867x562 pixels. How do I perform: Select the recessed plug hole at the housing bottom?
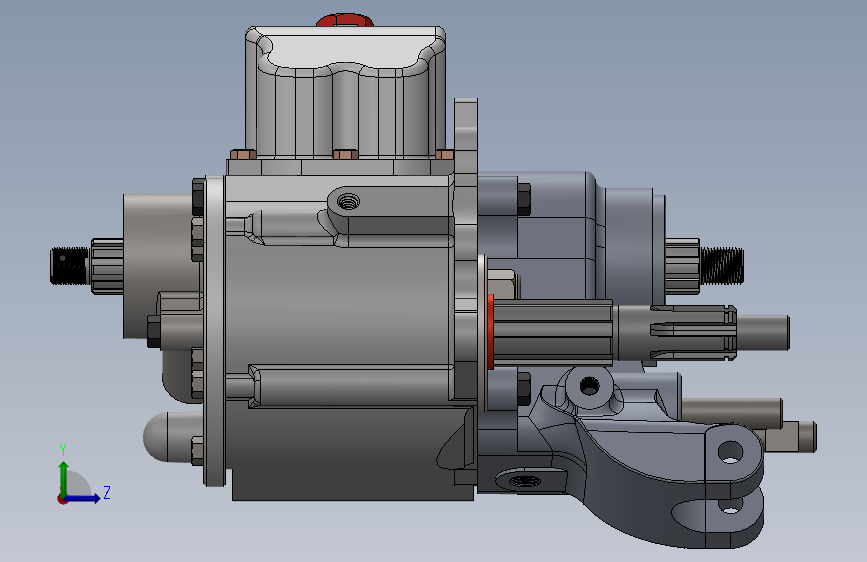tap(524, 481)
